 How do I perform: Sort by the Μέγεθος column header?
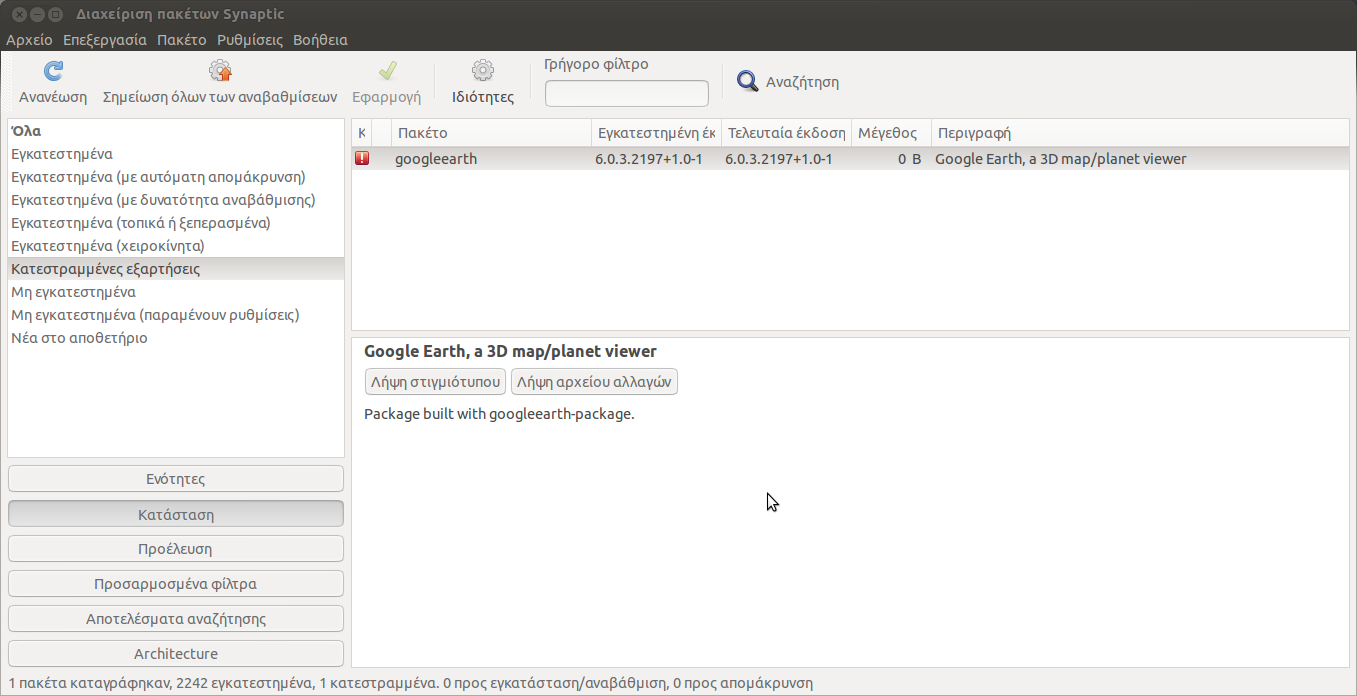[891, 133]
